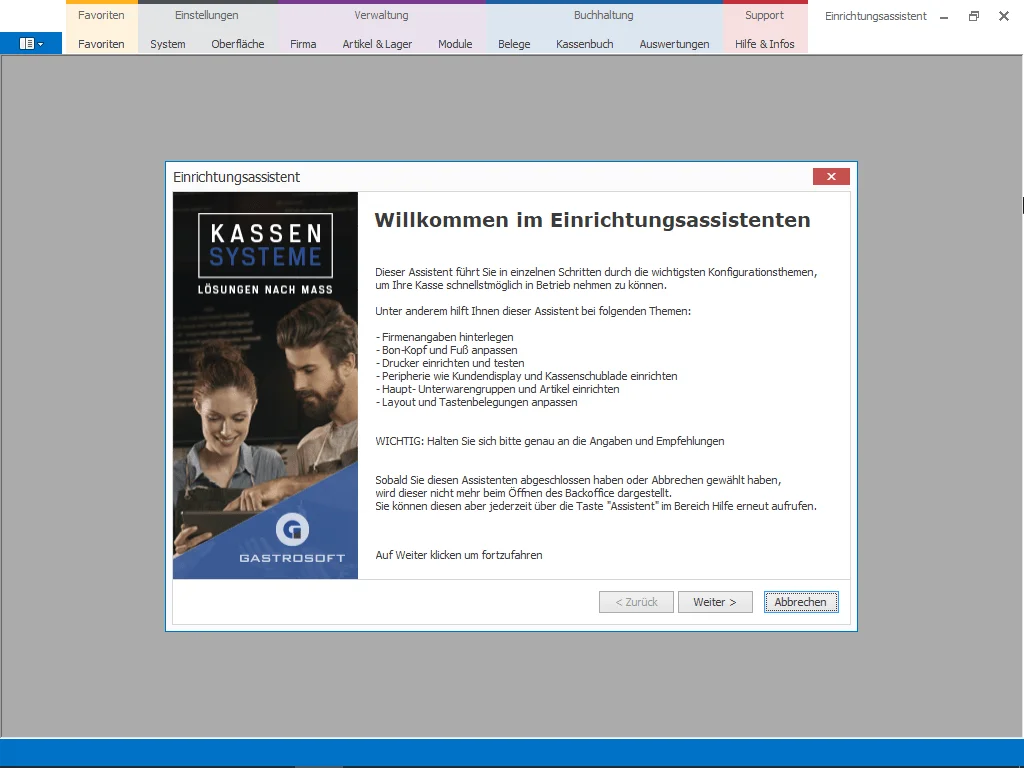This screenshot has height=768, width=1024.
Task: Open the Firma management section
Action: [x=303, y=44]
